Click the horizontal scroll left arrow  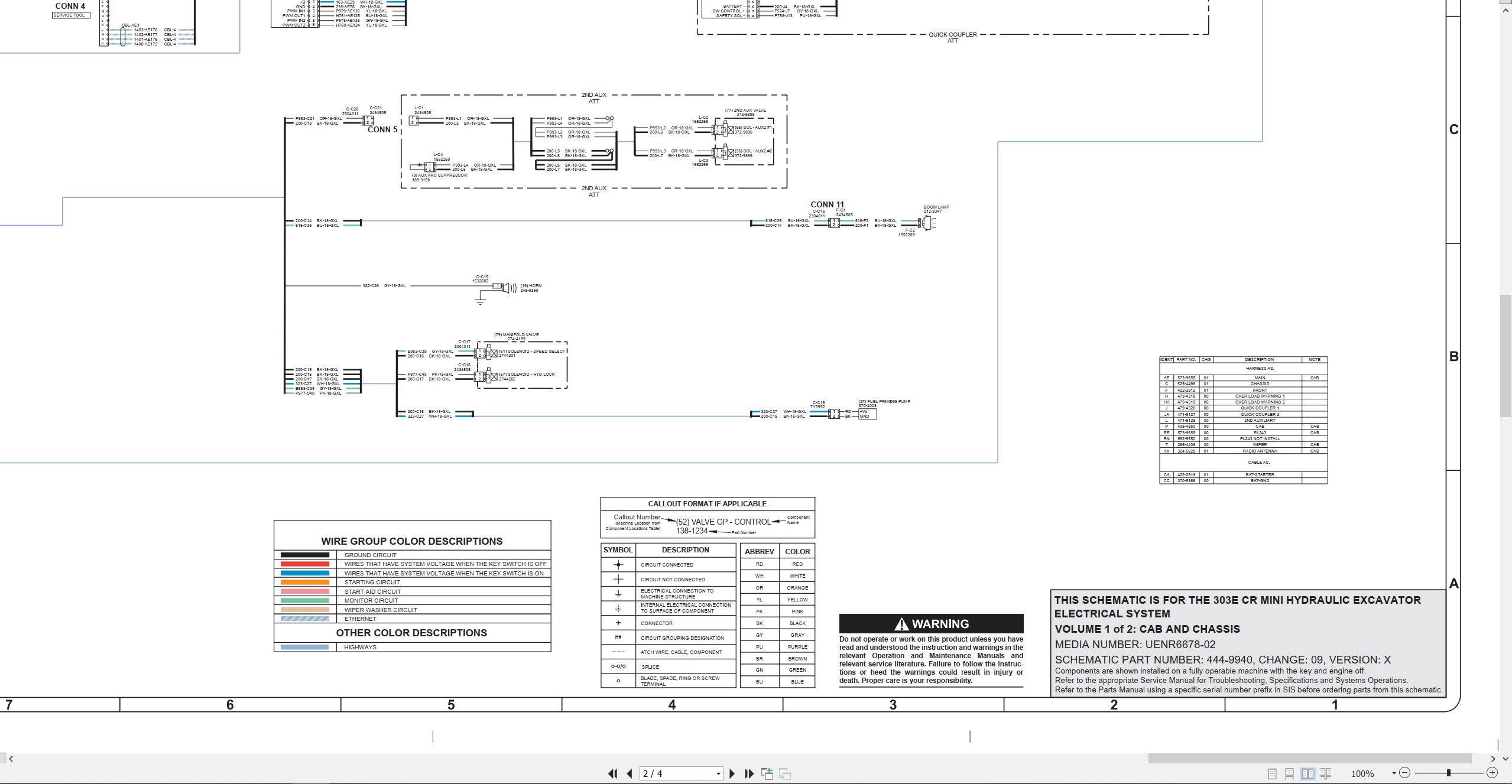coord(11,759)
